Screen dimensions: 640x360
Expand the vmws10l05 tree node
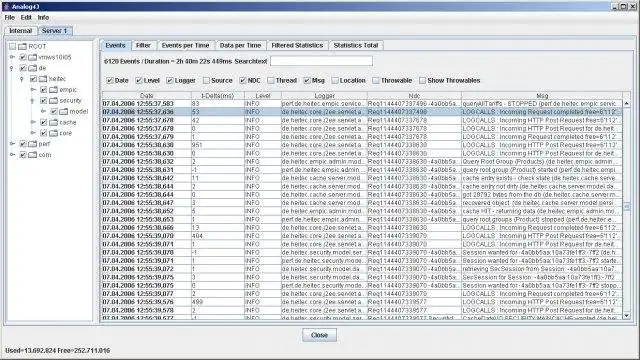click(x=12, y=57)
